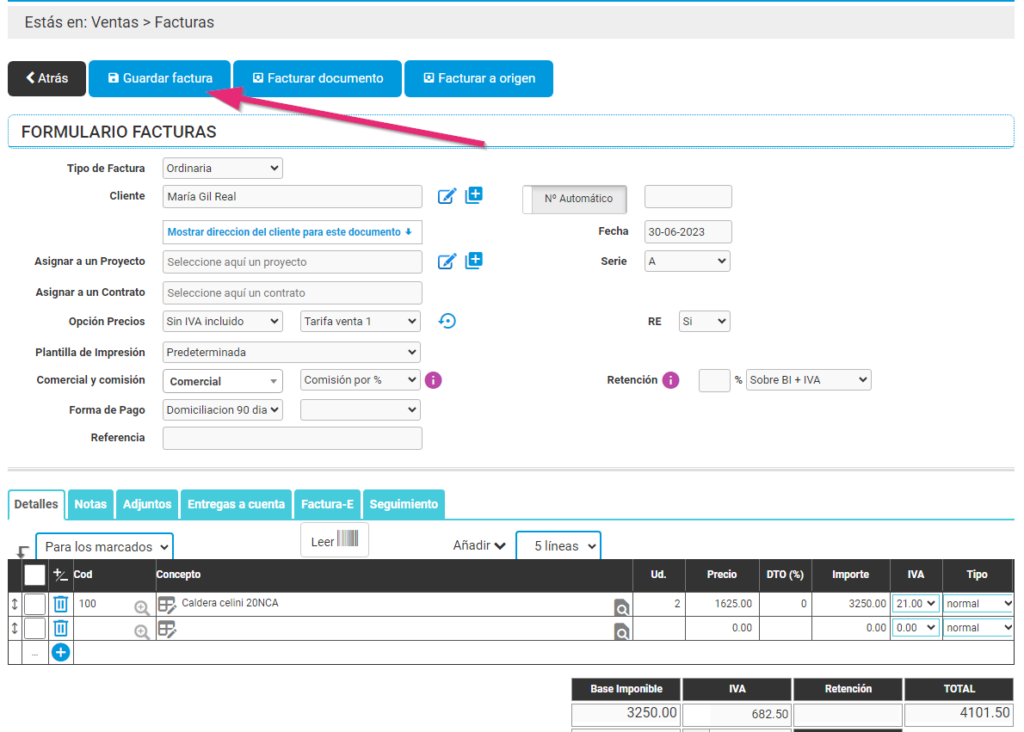Image resolution: width=1024 pixels, height=732 pixels.
Task: Open barcode reader with Leer icon
Action: point(334,539)
